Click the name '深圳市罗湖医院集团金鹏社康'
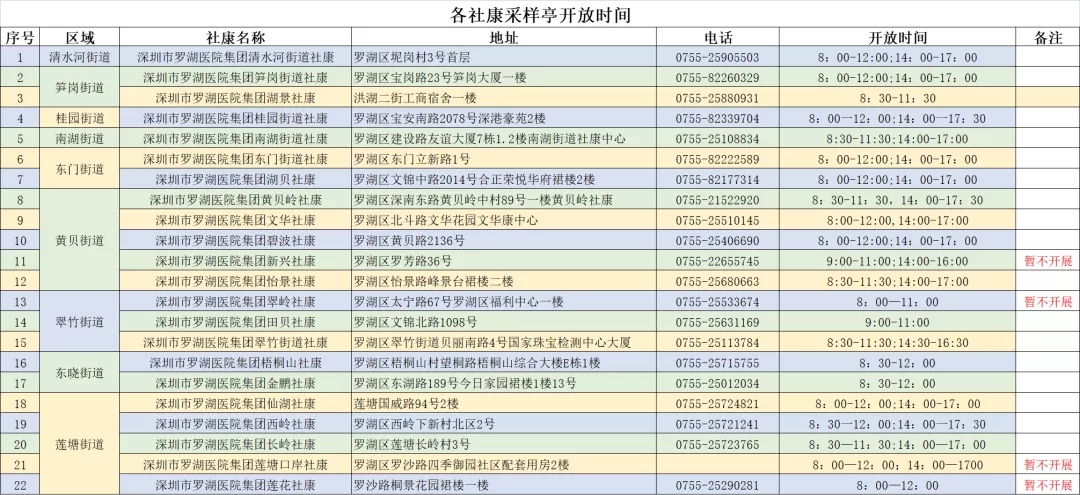 (x=236, y=383)
